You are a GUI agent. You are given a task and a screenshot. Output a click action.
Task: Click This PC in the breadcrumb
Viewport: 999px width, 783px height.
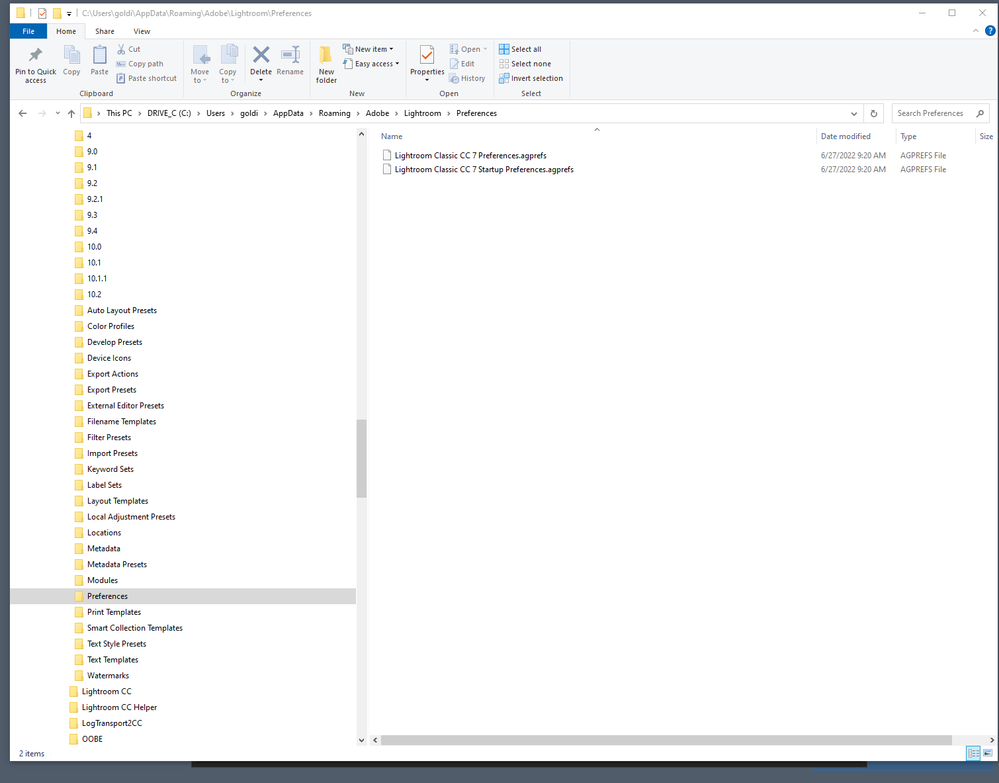tap(119, 113)
